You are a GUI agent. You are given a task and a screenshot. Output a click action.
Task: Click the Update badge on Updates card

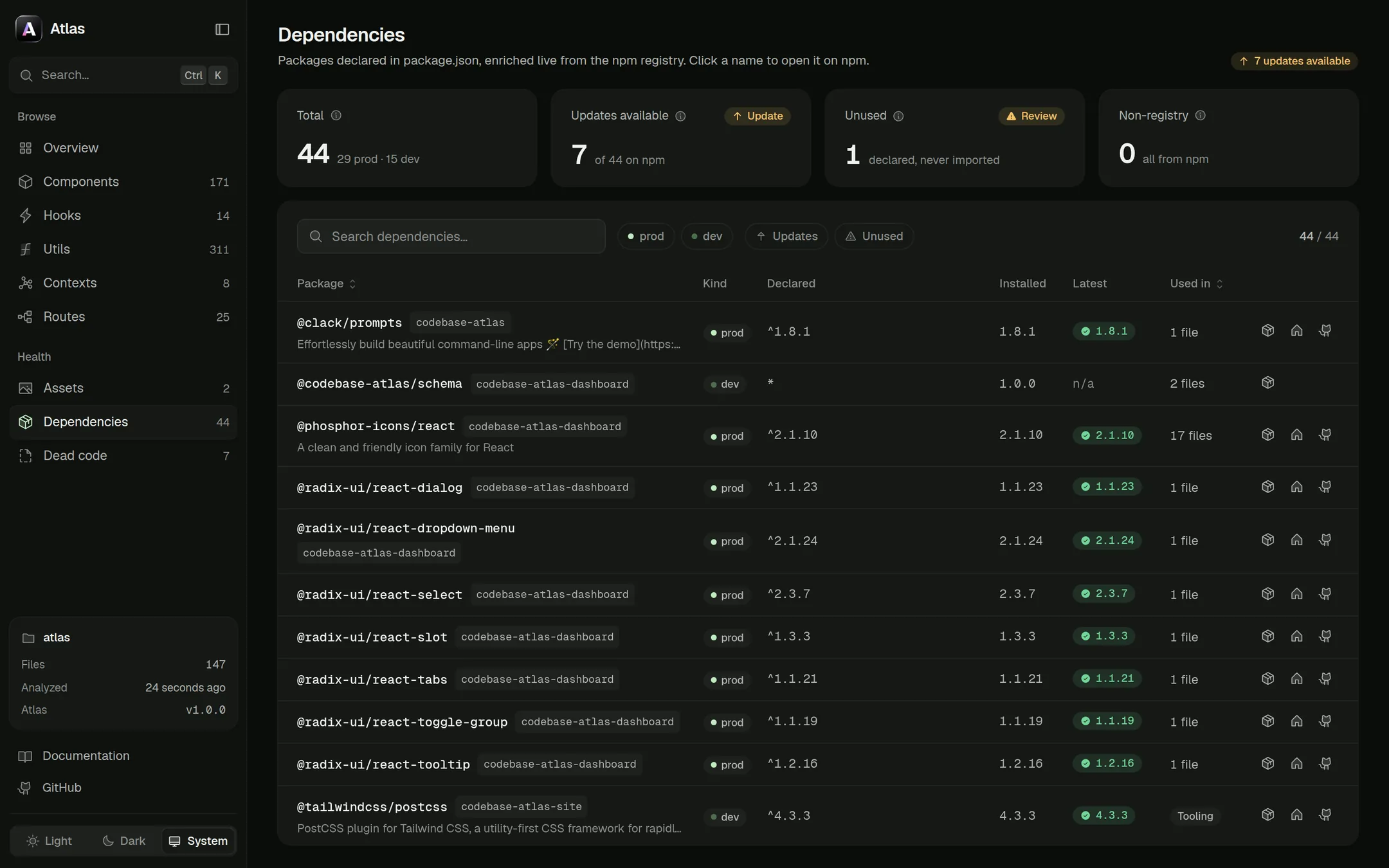pos(758,116)
